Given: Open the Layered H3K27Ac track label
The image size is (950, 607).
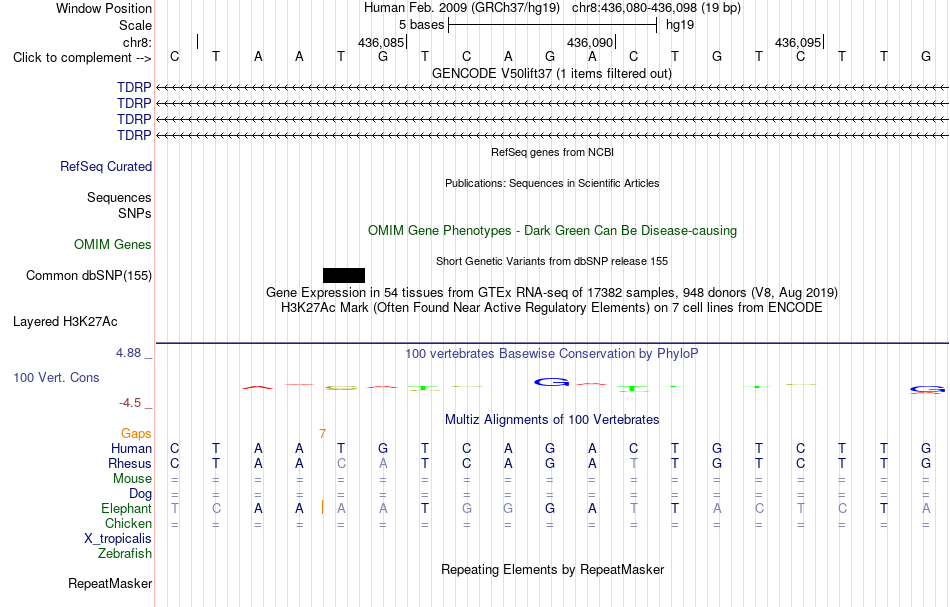Looking at the screenshot, I should click(65, 322).
